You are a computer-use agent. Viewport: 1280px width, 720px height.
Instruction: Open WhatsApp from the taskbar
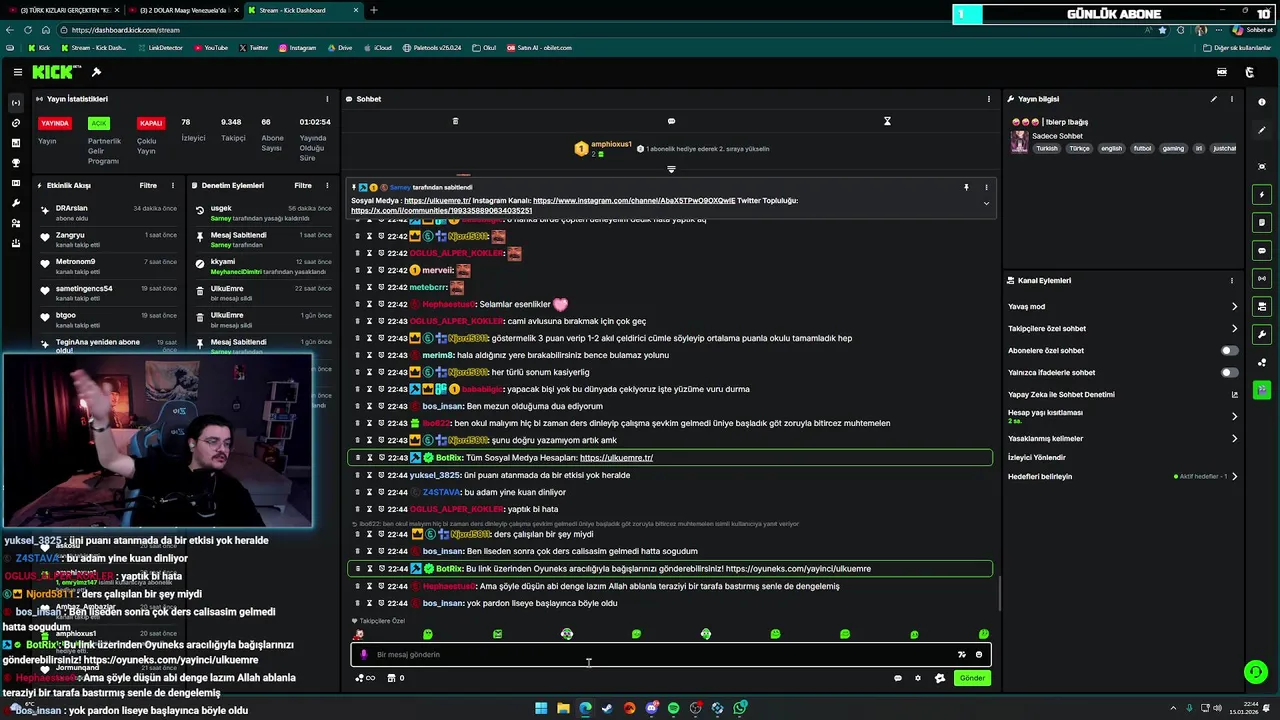[740, 708]
